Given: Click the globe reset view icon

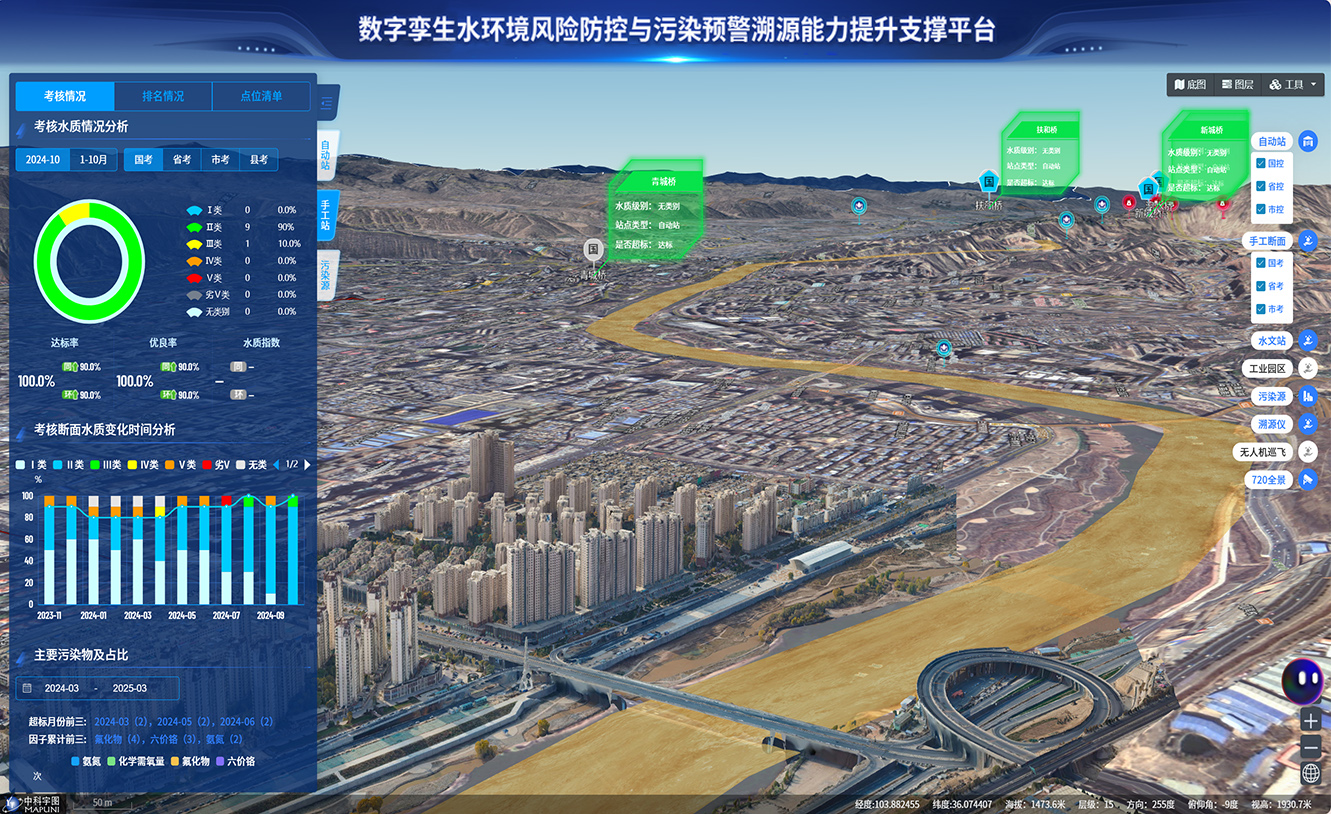Looking at the screenshot, I should point(1311,774).
